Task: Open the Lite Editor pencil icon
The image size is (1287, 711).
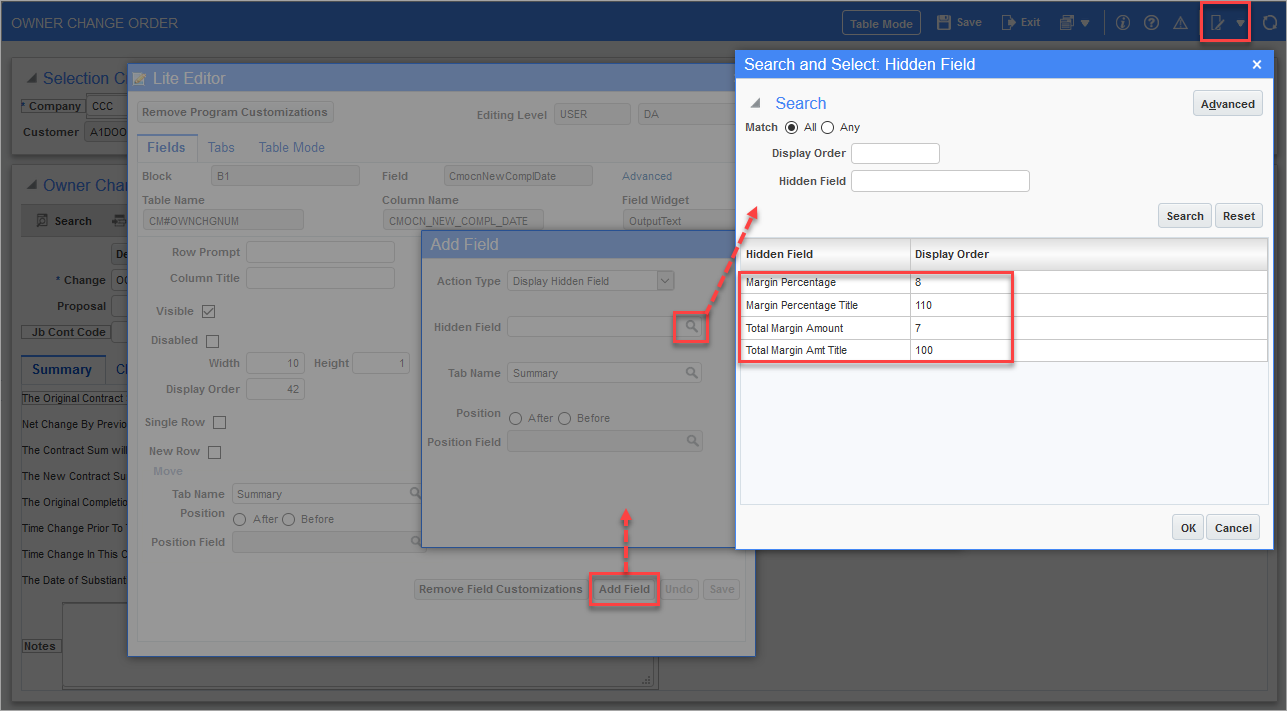Action: point(1217,21)
